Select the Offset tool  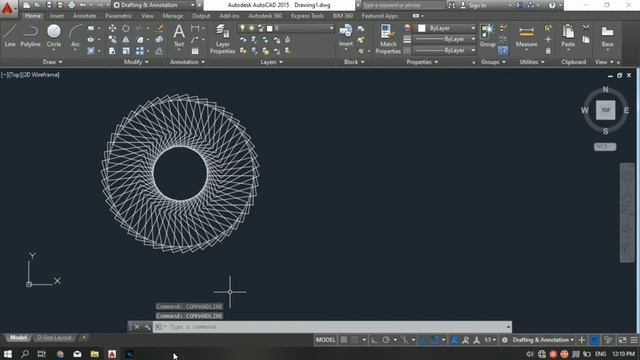(x=160, y=51)
